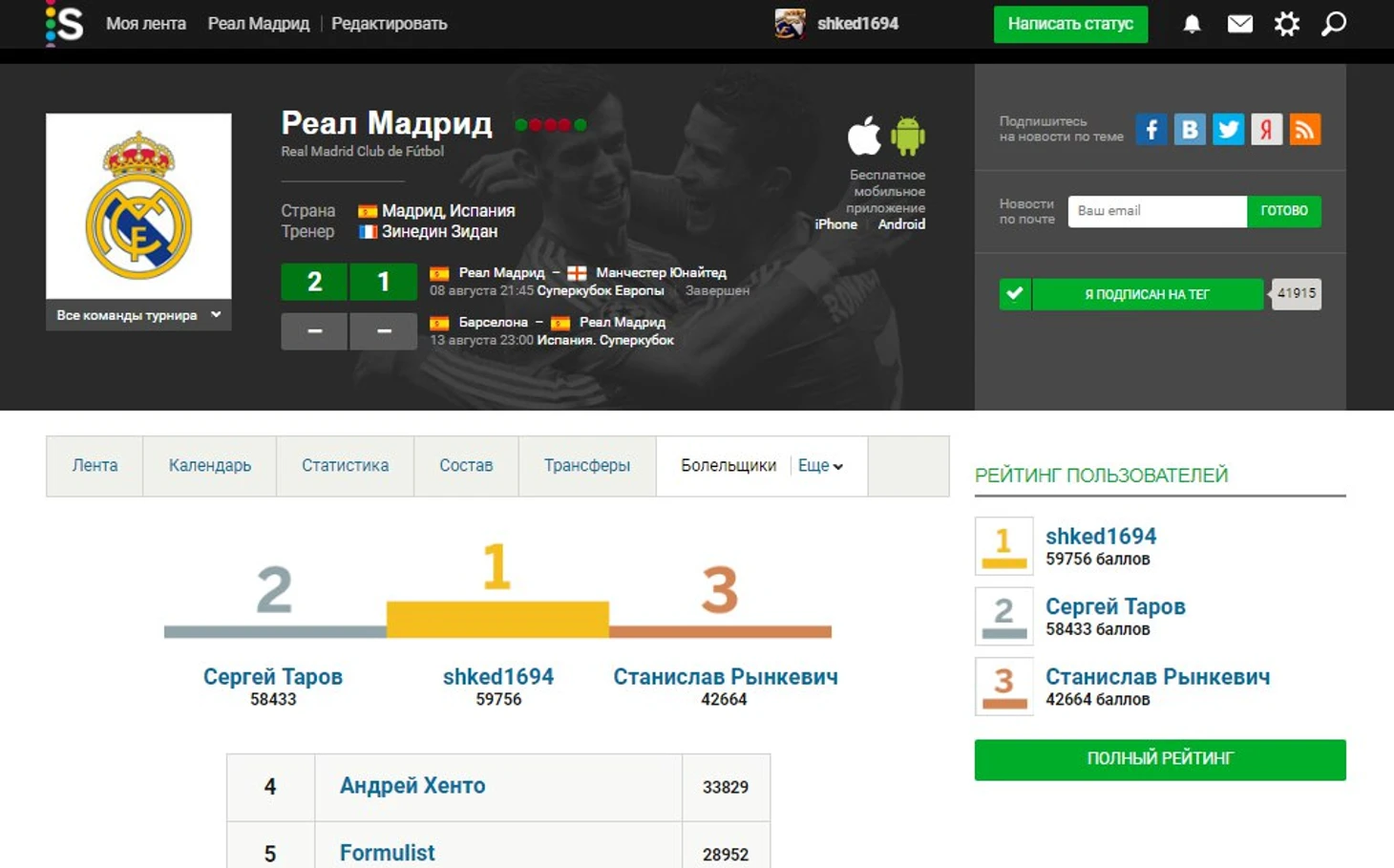Click third-place rank badge for Станислав Рынкевич
Viewport: 1394px width, 868px height.
[x=1003, y=687]
